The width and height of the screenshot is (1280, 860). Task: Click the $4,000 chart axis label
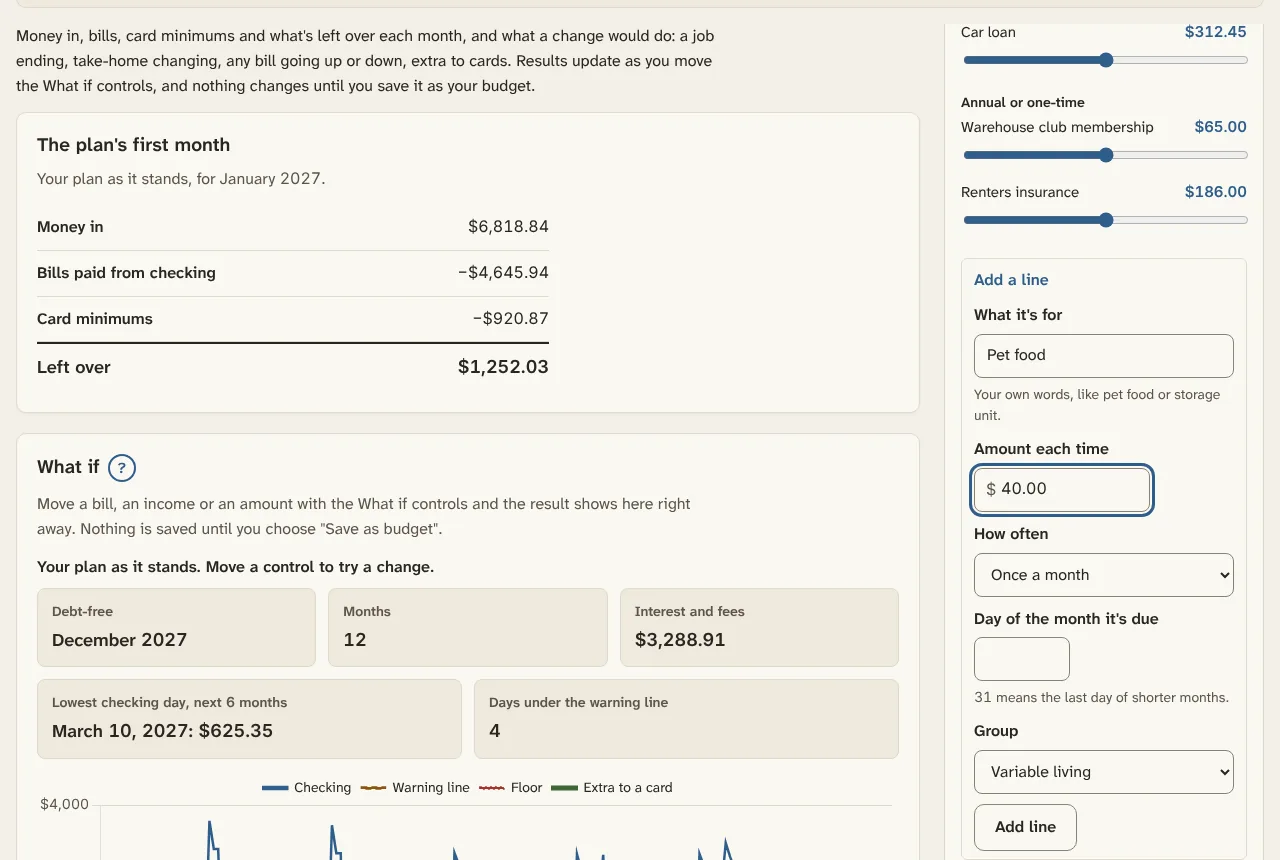point(64,804)
